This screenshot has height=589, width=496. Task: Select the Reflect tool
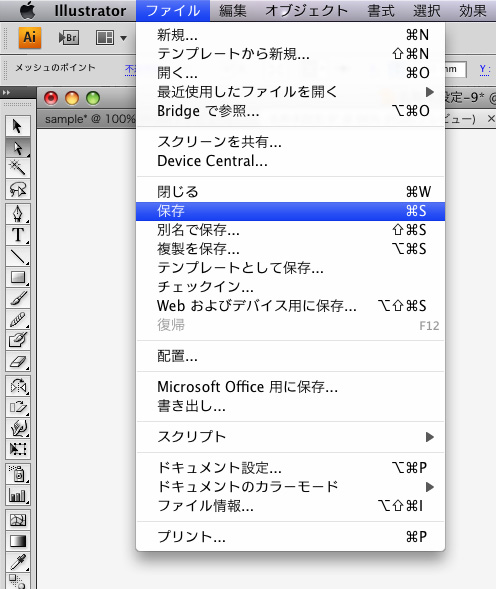pyautogui.click(x=18, y=386)
